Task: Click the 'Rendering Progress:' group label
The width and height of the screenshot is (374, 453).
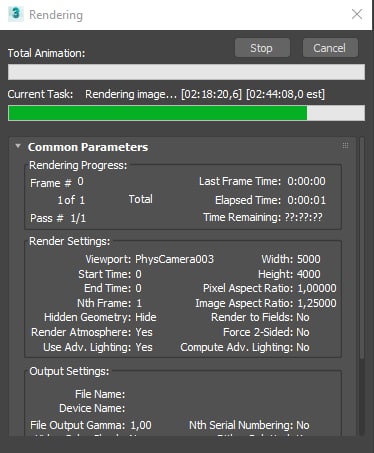Action: coord(78,165)
